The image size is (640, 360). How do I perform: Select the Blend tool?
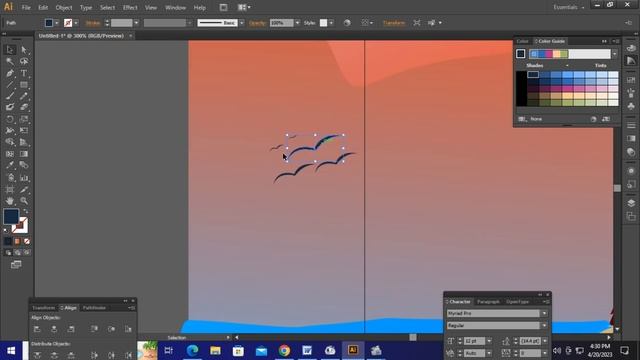pyautogui.click(x=24, y=165)
